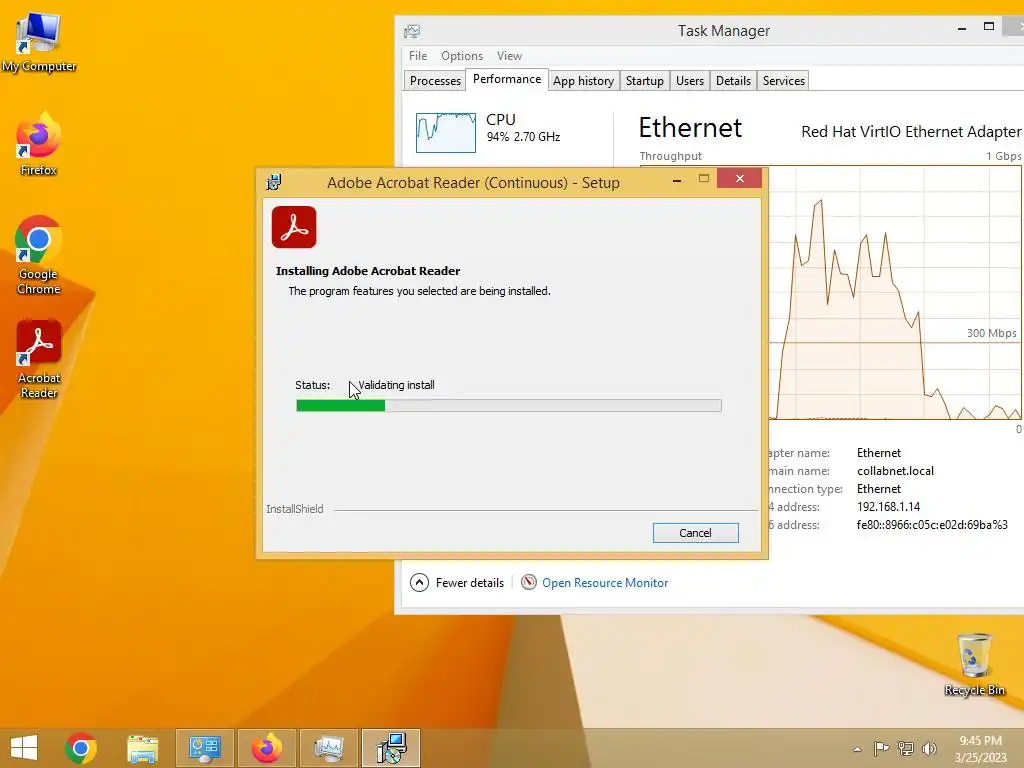Switch to Firefox in the taskbar
Screen dimensions: 1024x768
[x=266, y=748]
